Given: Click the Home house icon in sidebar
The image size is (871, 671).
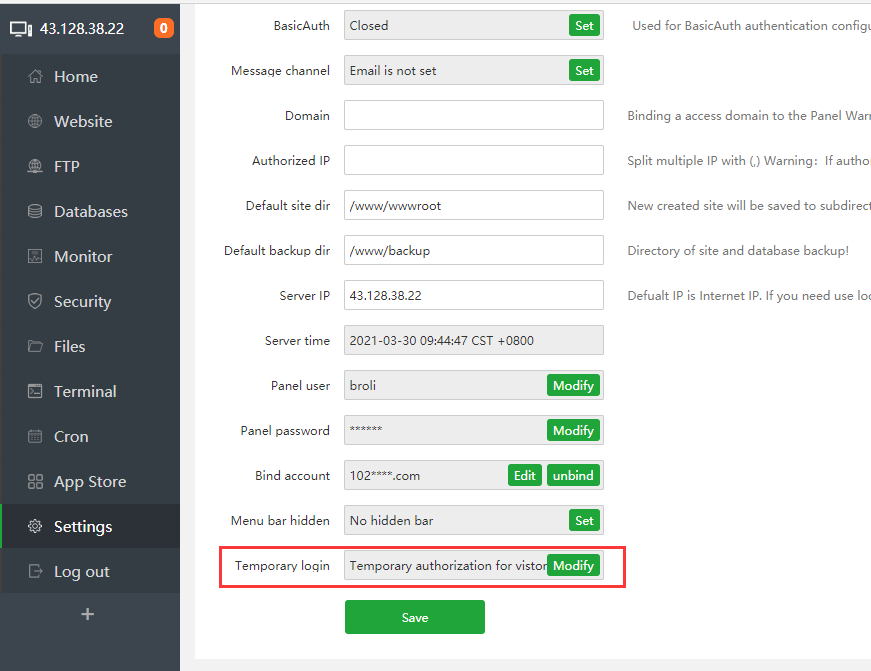Looking at the screenshot, I should click(x=35, y=77).
